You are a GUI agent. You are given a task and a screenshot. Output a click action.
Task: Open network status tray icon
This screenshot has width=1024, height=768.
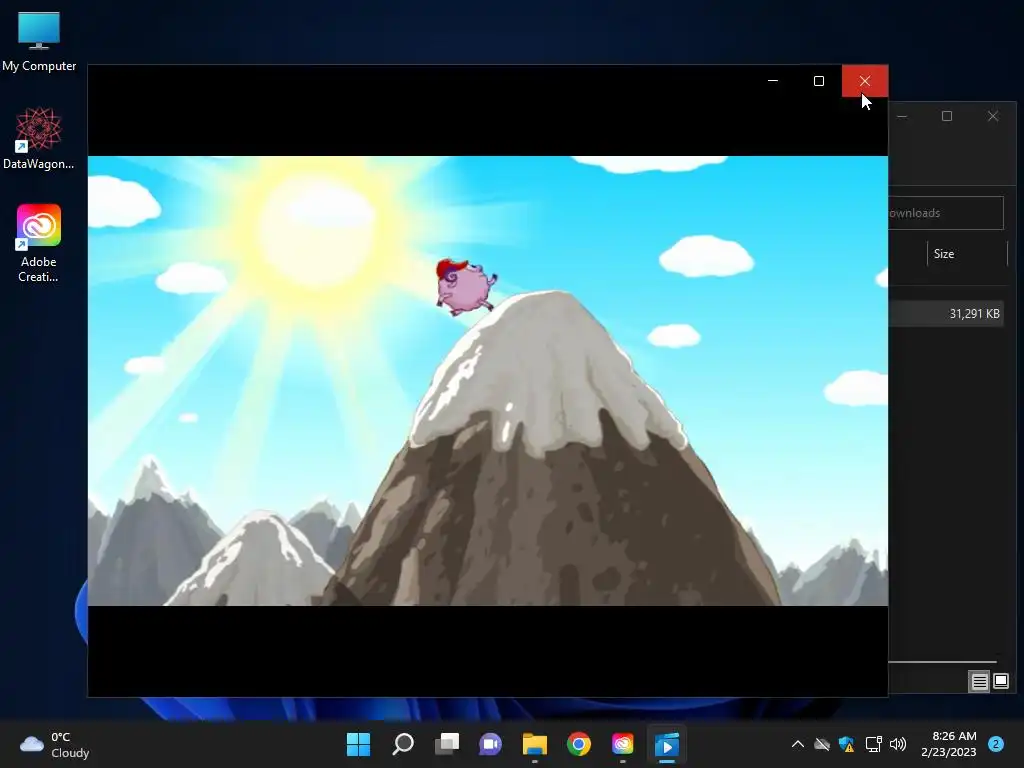click(x=873, y=744)
